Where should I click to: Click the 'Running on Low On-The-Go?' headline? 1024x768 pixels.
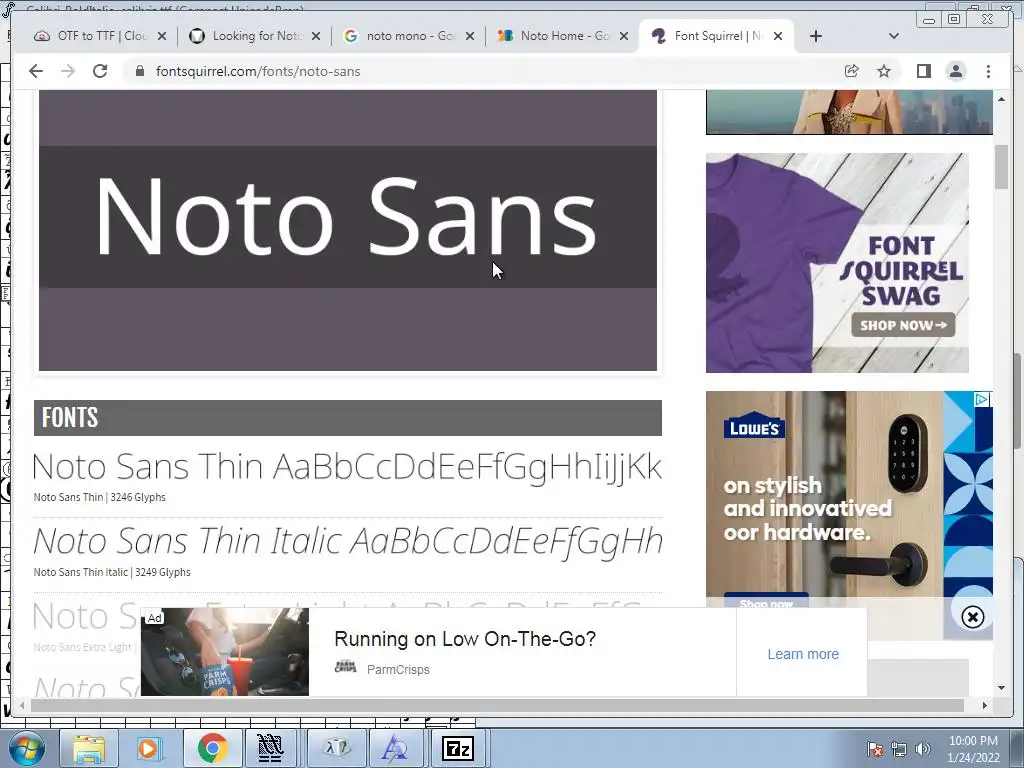[x=465, y=639]
